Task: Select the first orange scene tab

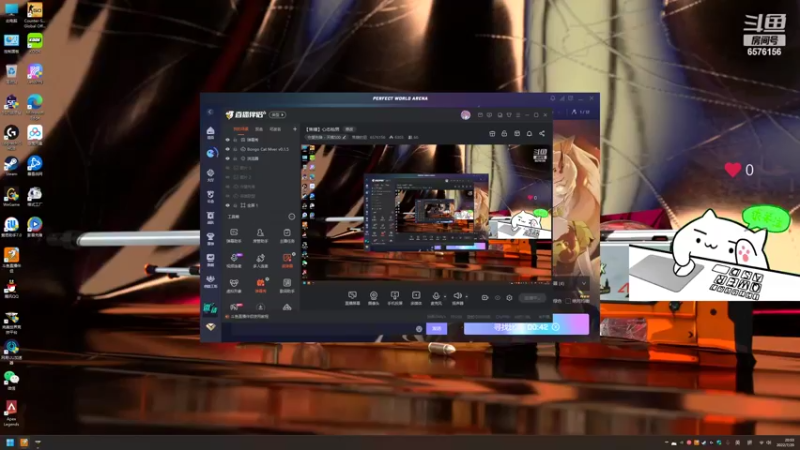Action: [x=240, y=129]
